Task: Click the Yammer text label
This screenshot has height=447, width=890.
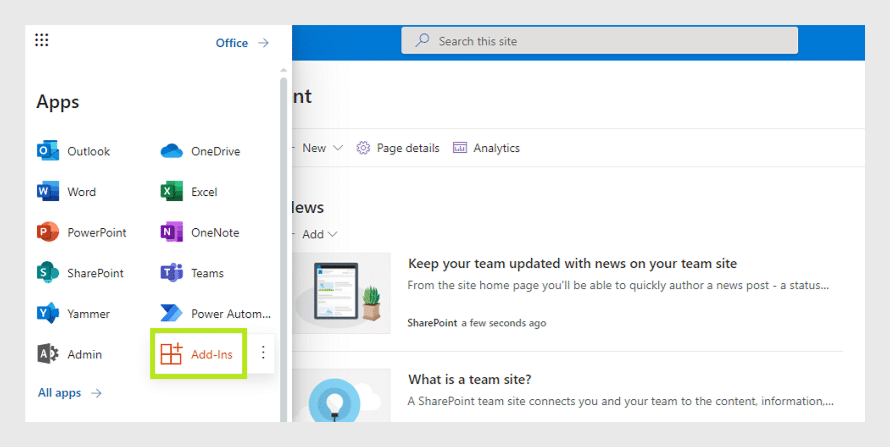Action: click(89, 314)
